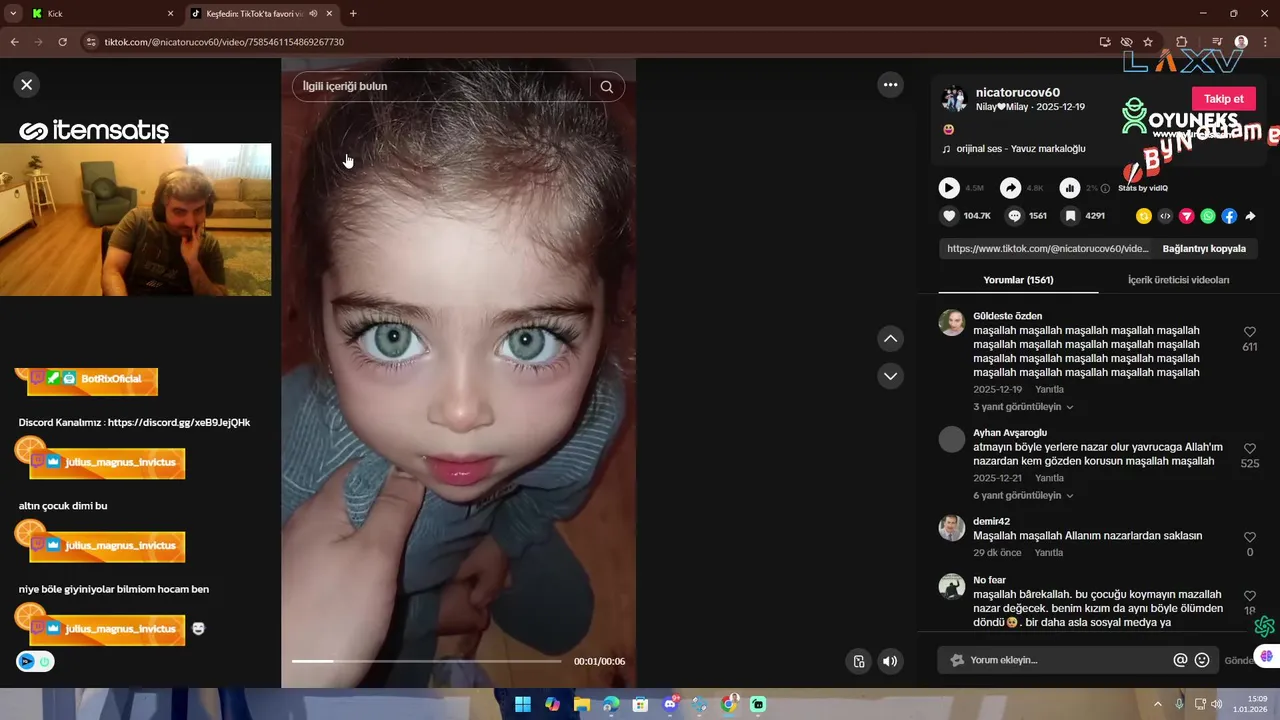Open comments via the speech bubble icon

click(x=1014, y=215)
